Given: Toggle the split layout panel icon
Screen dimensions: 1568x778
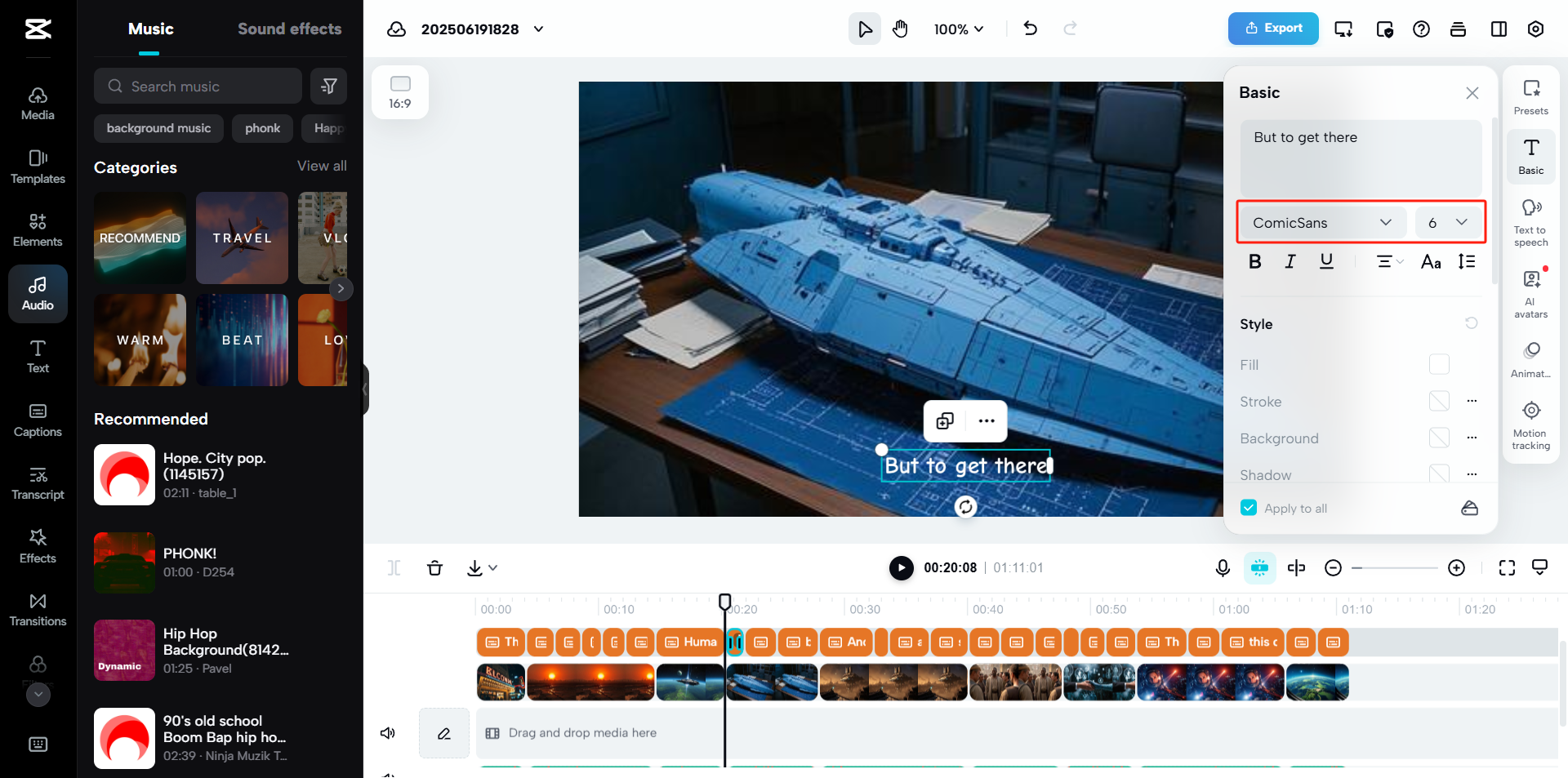Looking at the screenshot, I should point(1499,29).
